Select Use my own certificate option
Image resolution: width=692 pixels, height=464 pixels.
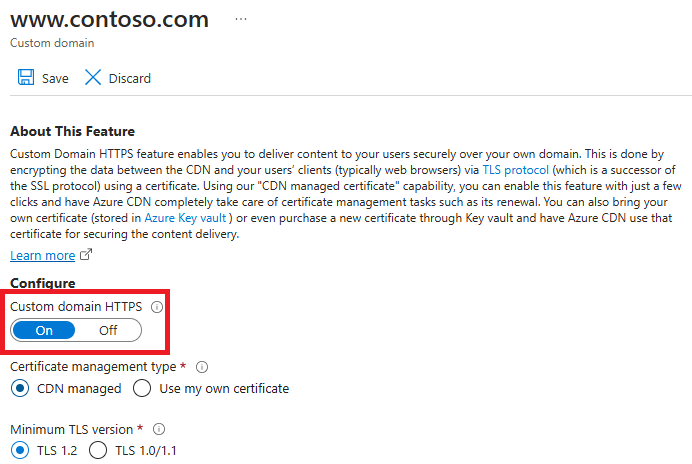pos(142,389)
